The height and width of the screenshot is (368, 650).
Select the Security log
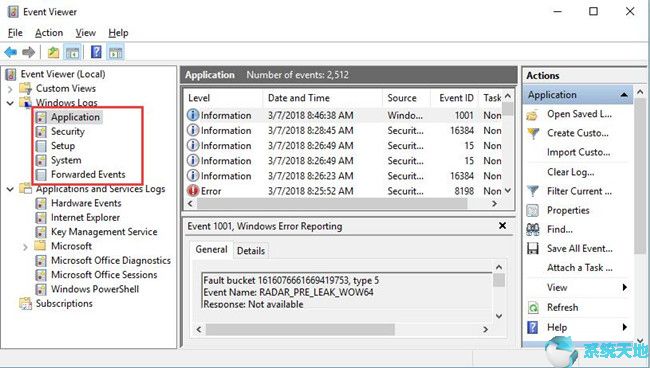click(x=68, y=131)
